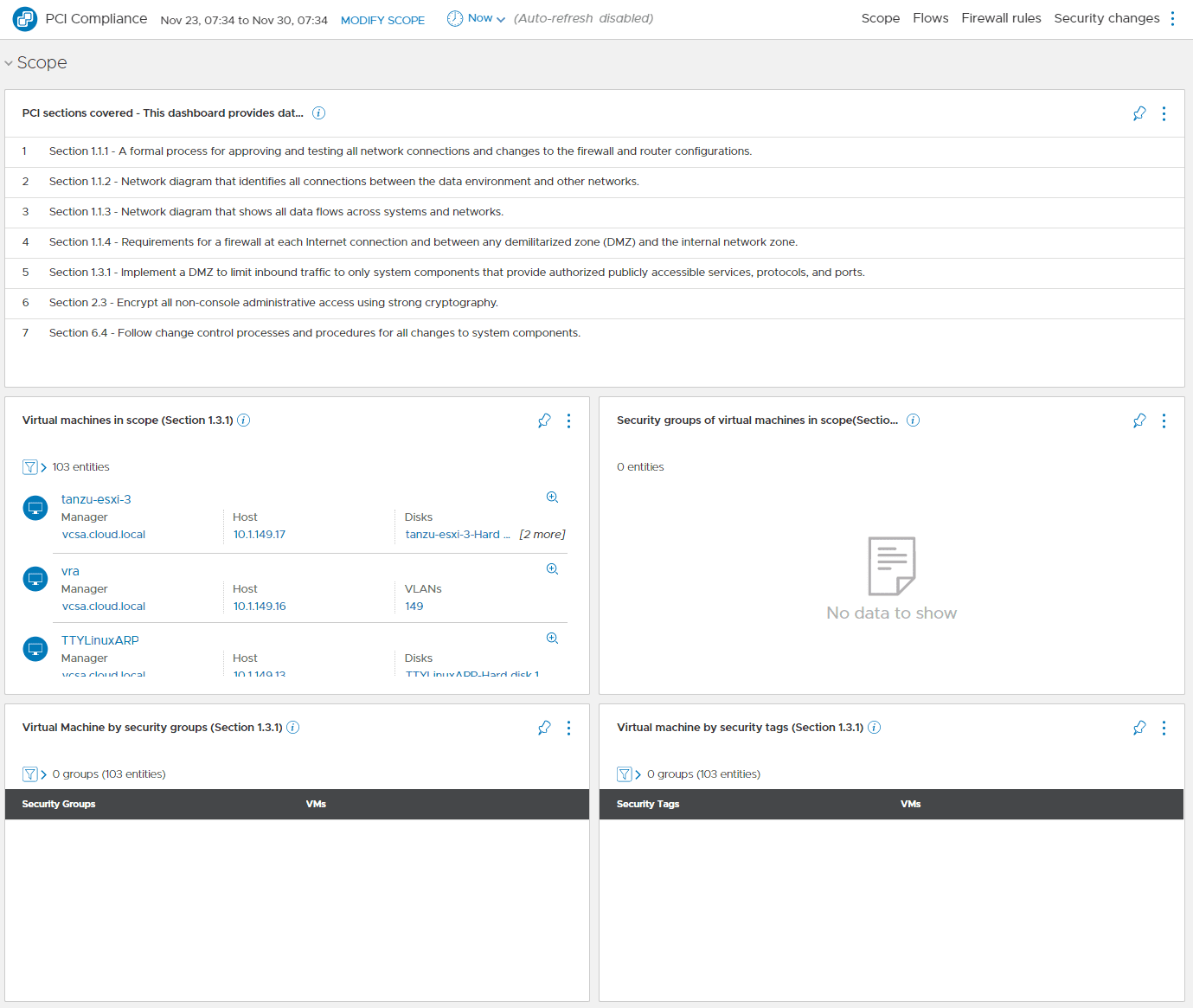The image size is (1193, 1008).
Task: Click the date range Nov 23 to Nov 30
Action: coord(244,20)
